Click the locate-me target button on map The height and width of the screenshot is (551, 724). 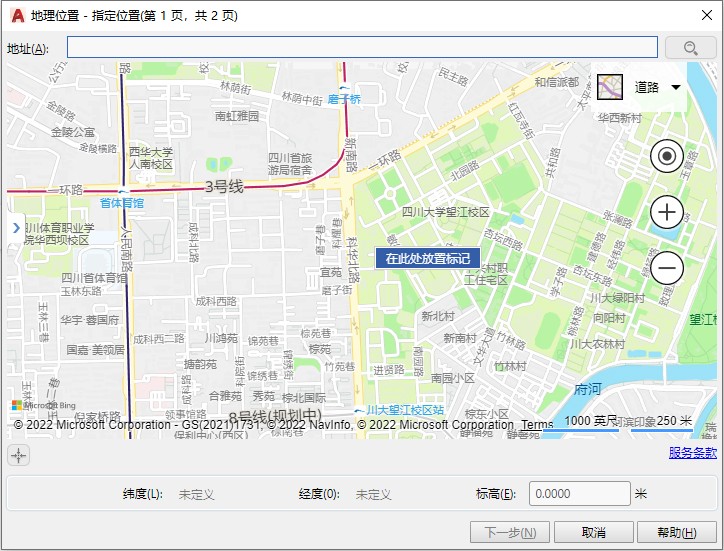point(667,156)
